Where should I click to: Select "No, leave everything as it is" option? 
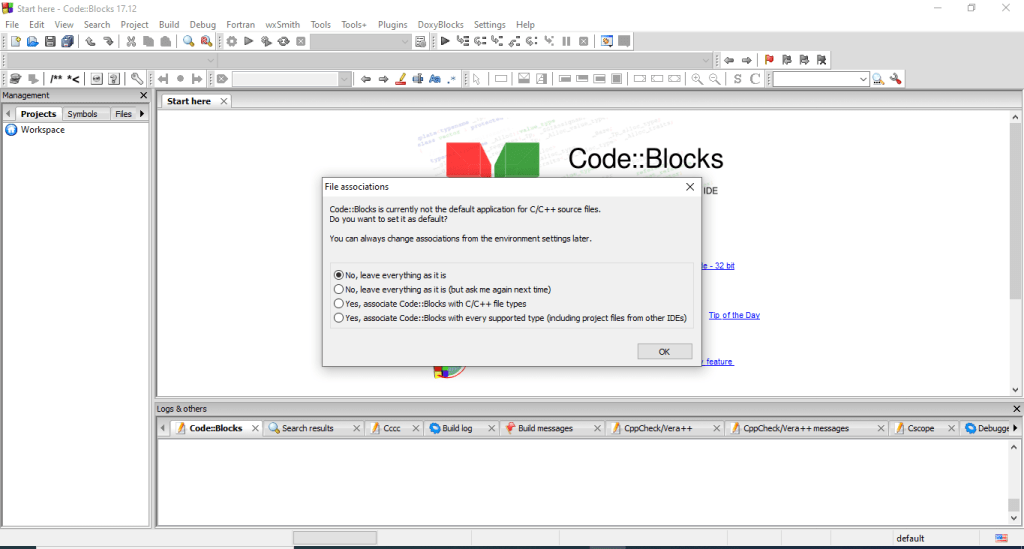pos(338,274)
